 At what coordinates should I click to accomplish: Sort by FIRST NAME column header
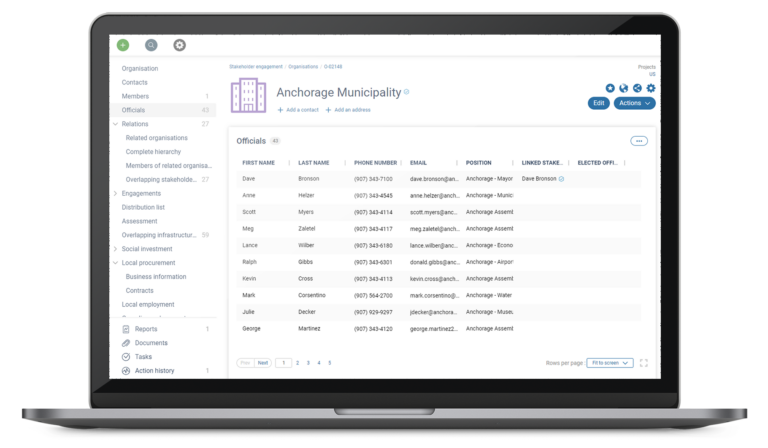tap(258, 163)
